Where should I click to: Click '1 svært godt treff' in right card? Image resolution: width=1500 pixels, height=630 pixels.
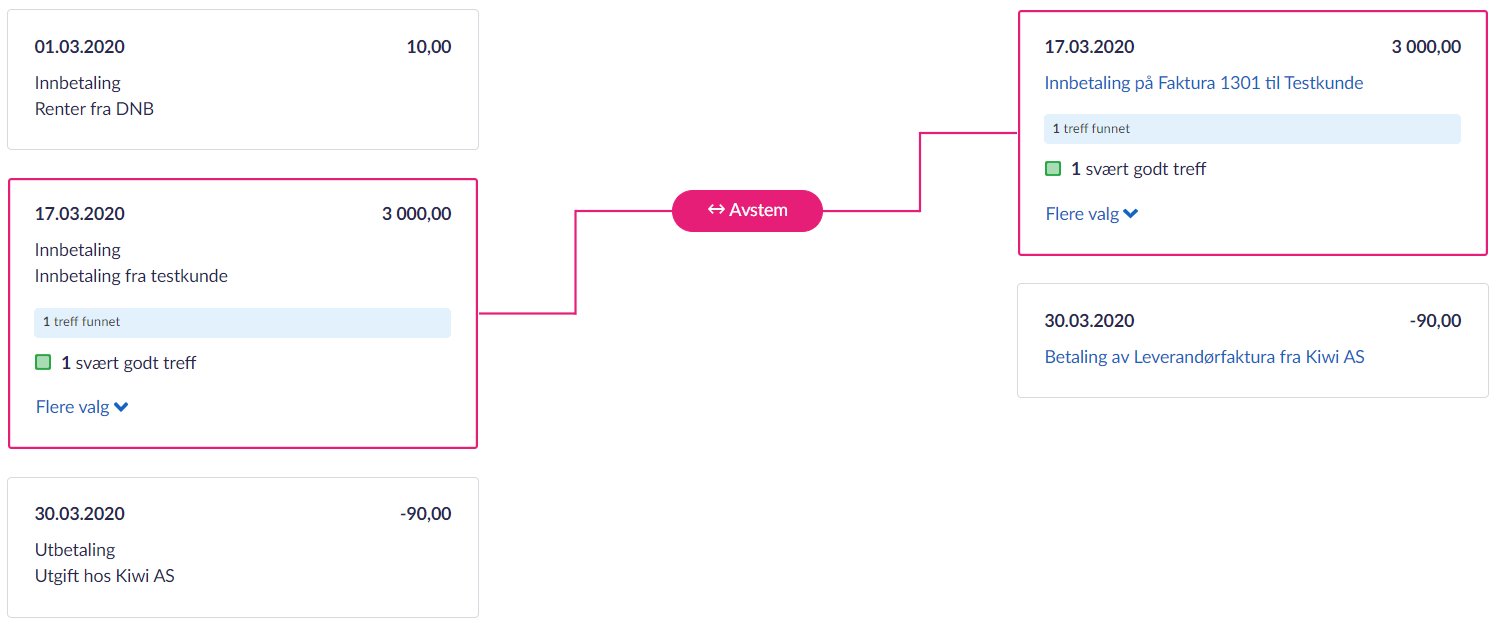click(x=1139, y=169)
